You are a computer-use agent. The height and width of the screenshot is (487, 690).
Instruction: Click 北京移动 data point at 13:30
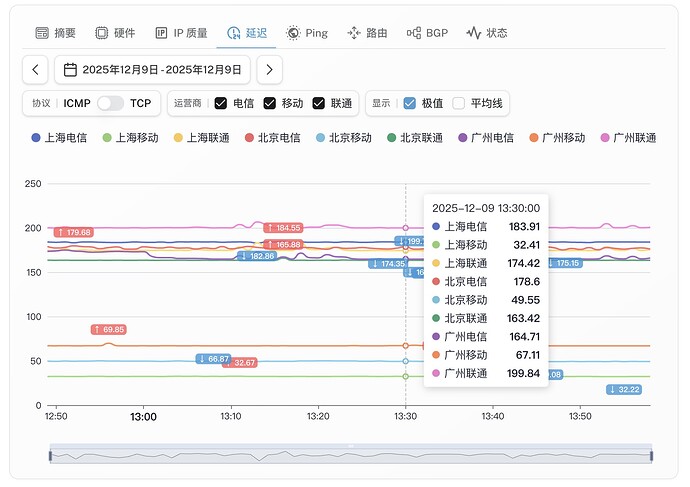[x=406, y=361]
